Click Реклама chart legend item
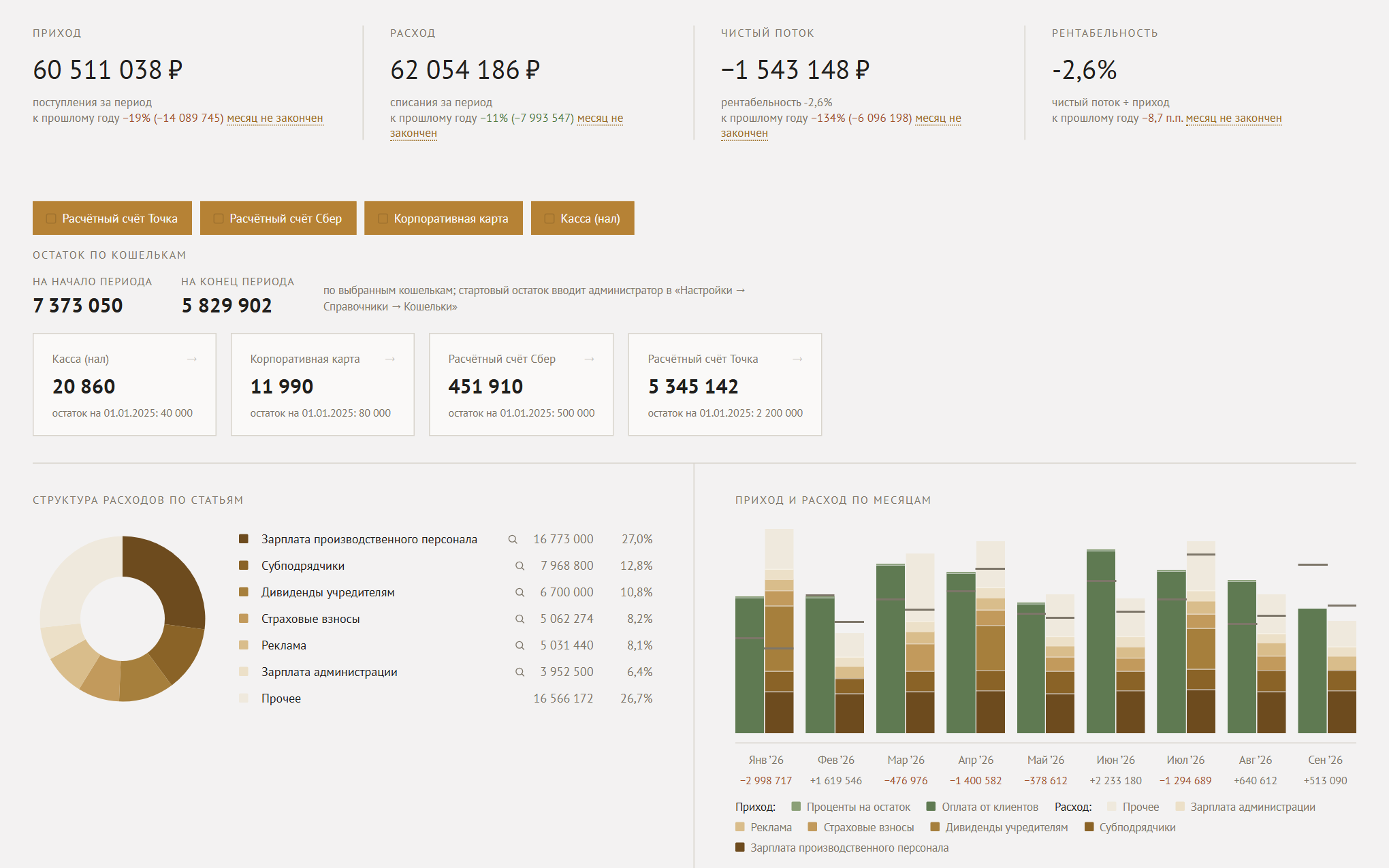1389x868 pixels. click(x=764, y=827)
